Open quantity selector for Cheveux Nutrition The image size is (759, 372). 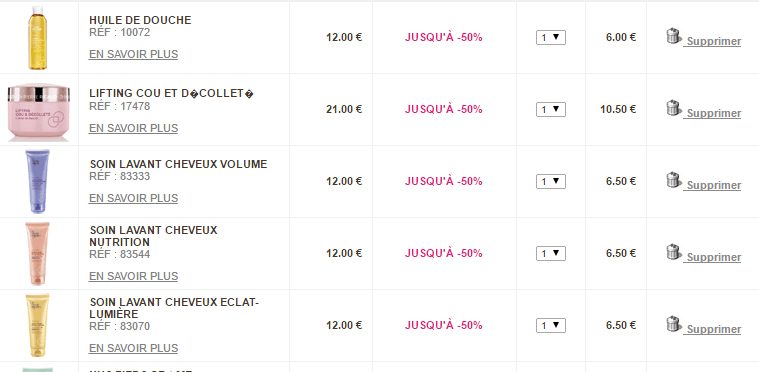[x=551, y=253]
